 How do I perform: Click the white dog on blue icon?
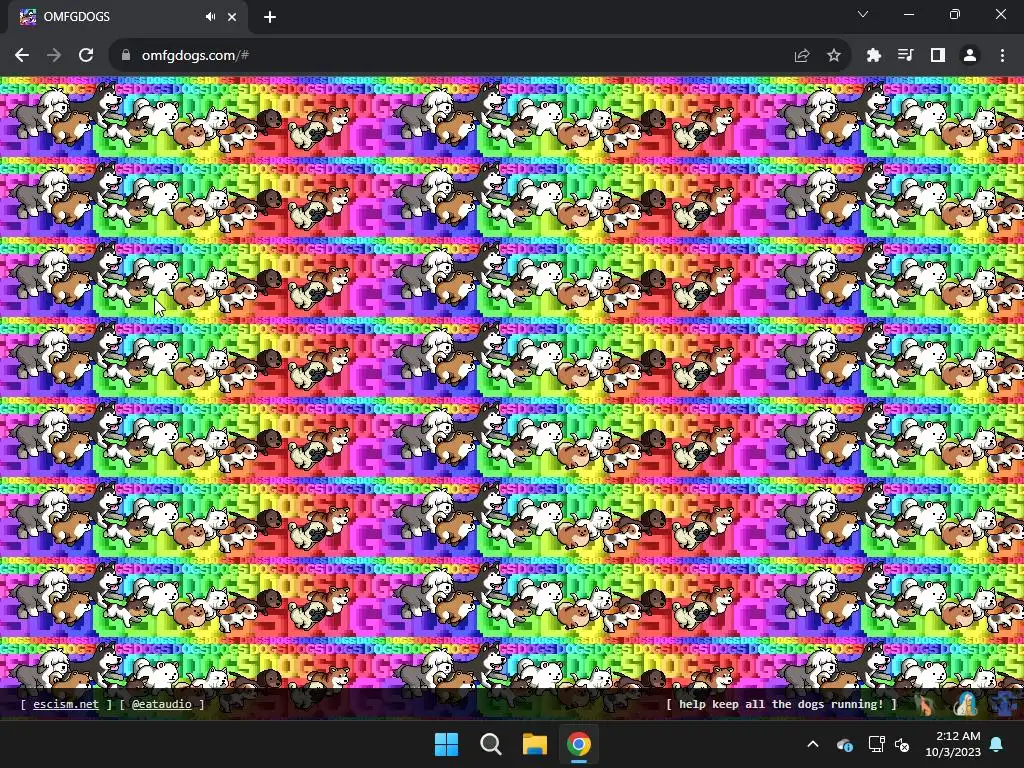pos(965,704)
